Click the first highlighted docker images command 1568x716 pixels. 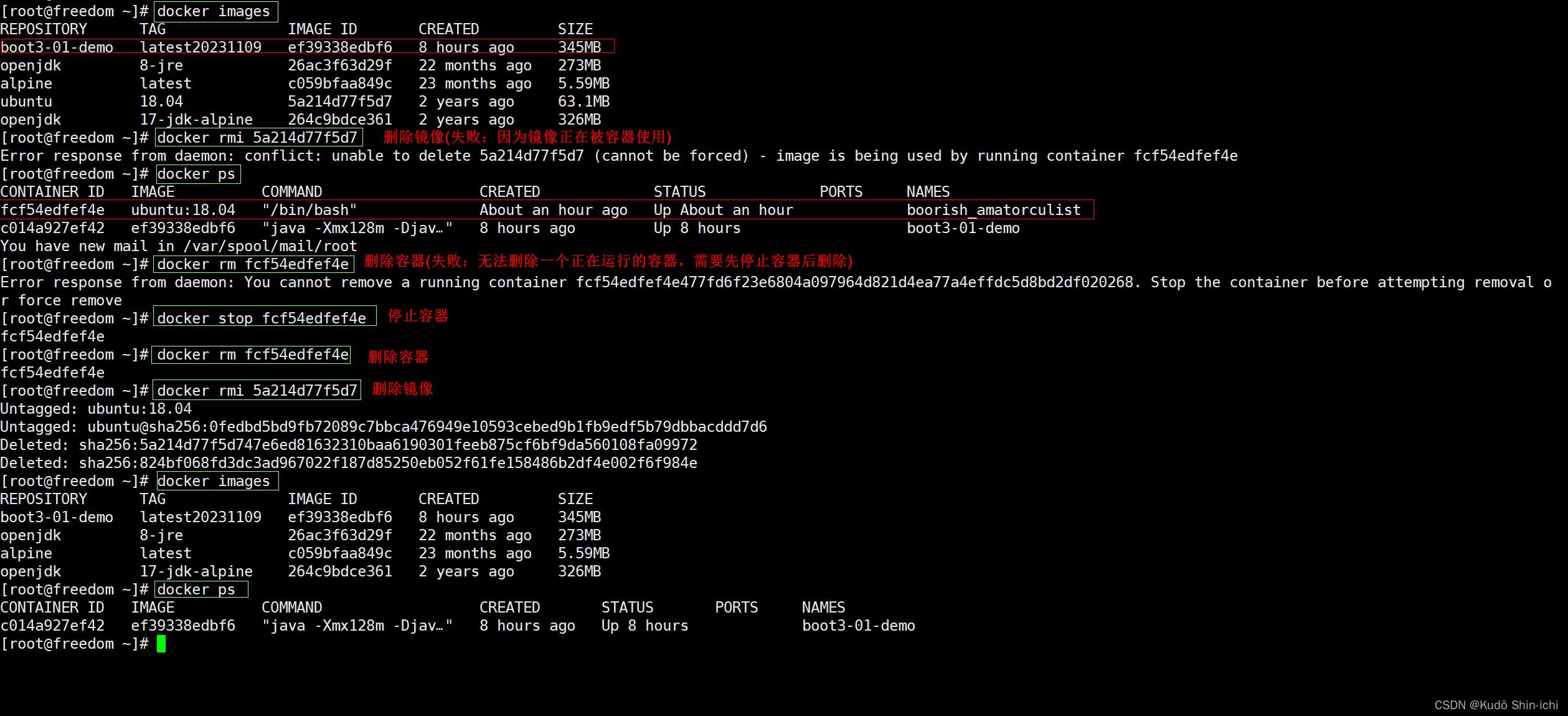point(215,11)
